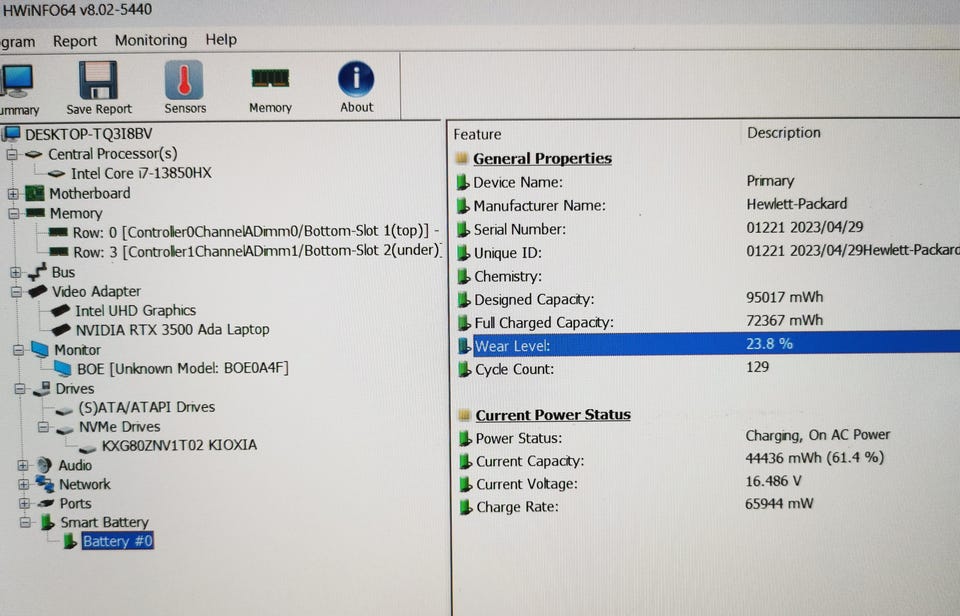
Task: Open the Monitoring menu
Action: click(151, 40)
